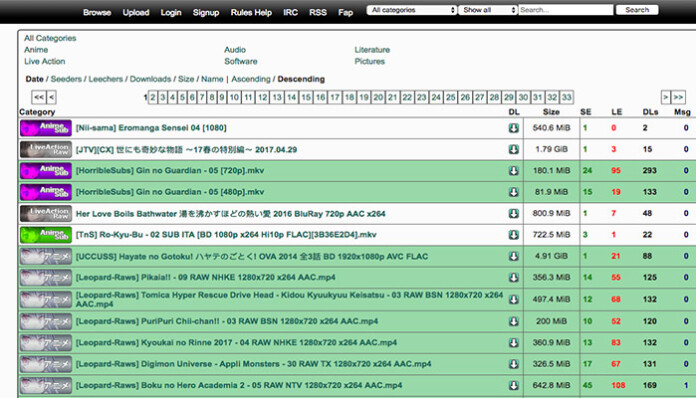Download PuriPuri Chii-chan 03 torrent icon
696x398 pixels.
click(x=514, y=321)
